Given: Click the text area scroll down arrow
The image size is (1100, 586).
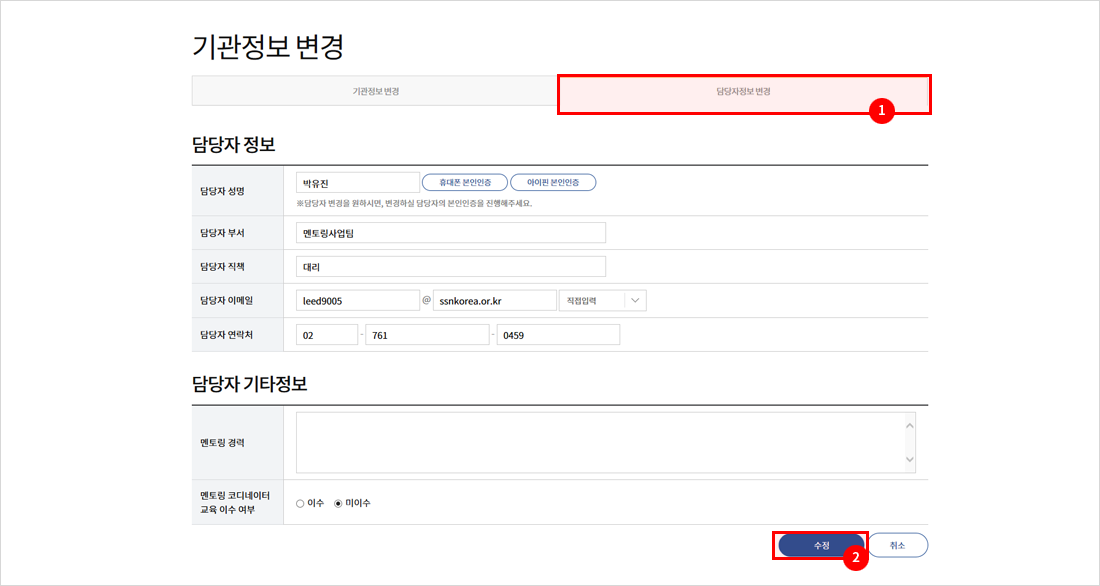Looking at the screenshot, I should 909,460.
